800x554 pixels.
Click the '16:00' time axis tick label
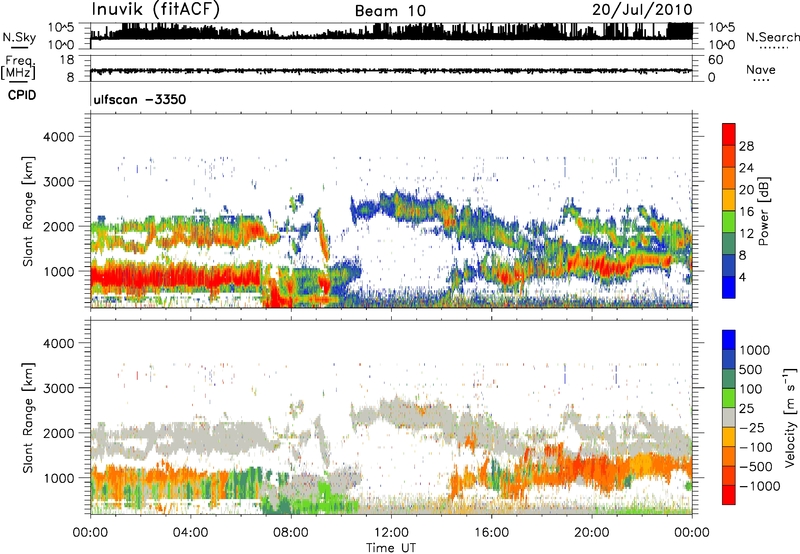(491, 533)
